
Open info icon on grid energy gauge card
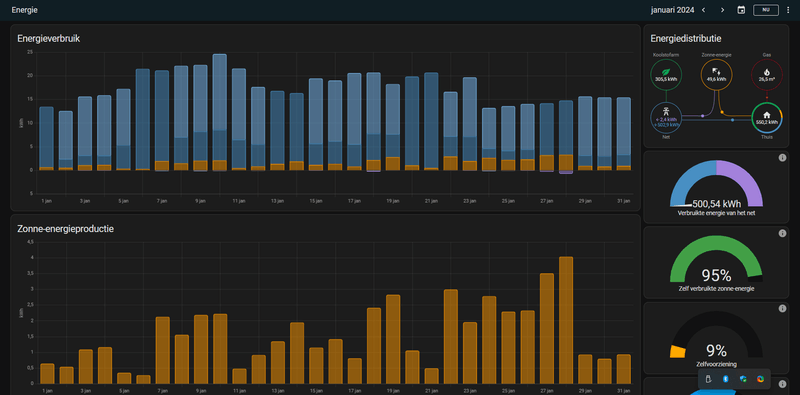click(x=782, y=158)
